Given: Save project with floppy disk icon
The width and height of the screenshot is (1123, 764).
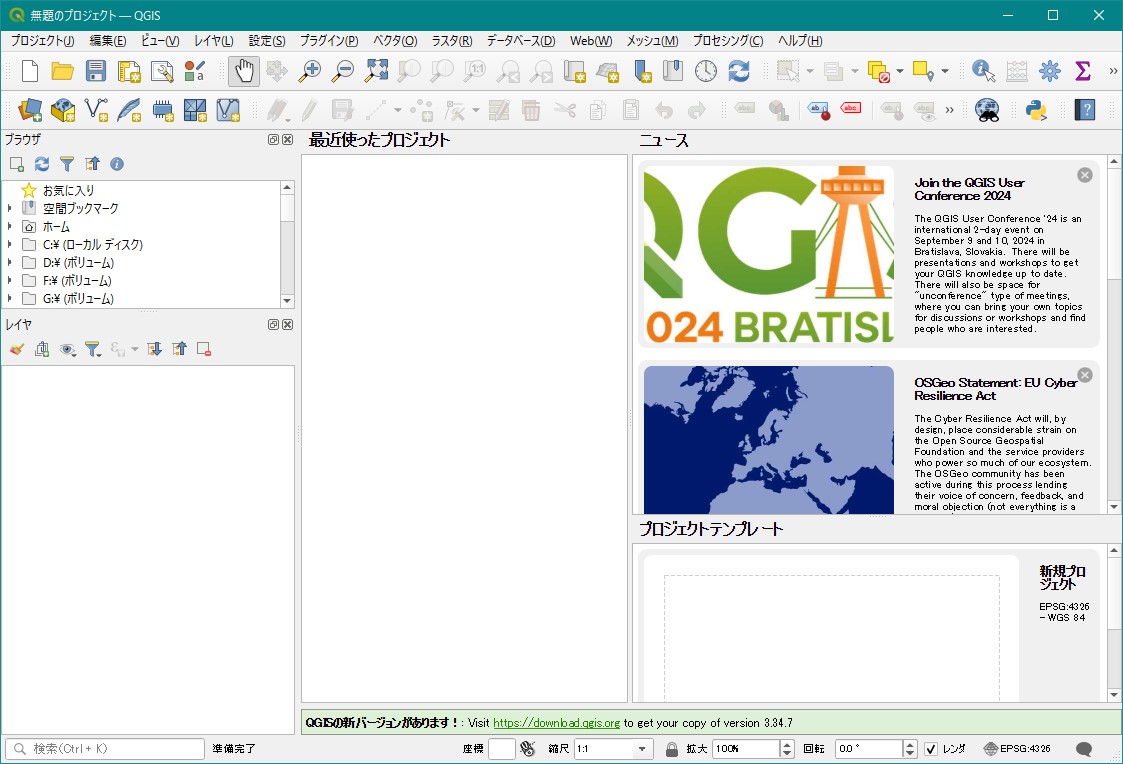Looking at the screenshot, I should click(95, 71).
